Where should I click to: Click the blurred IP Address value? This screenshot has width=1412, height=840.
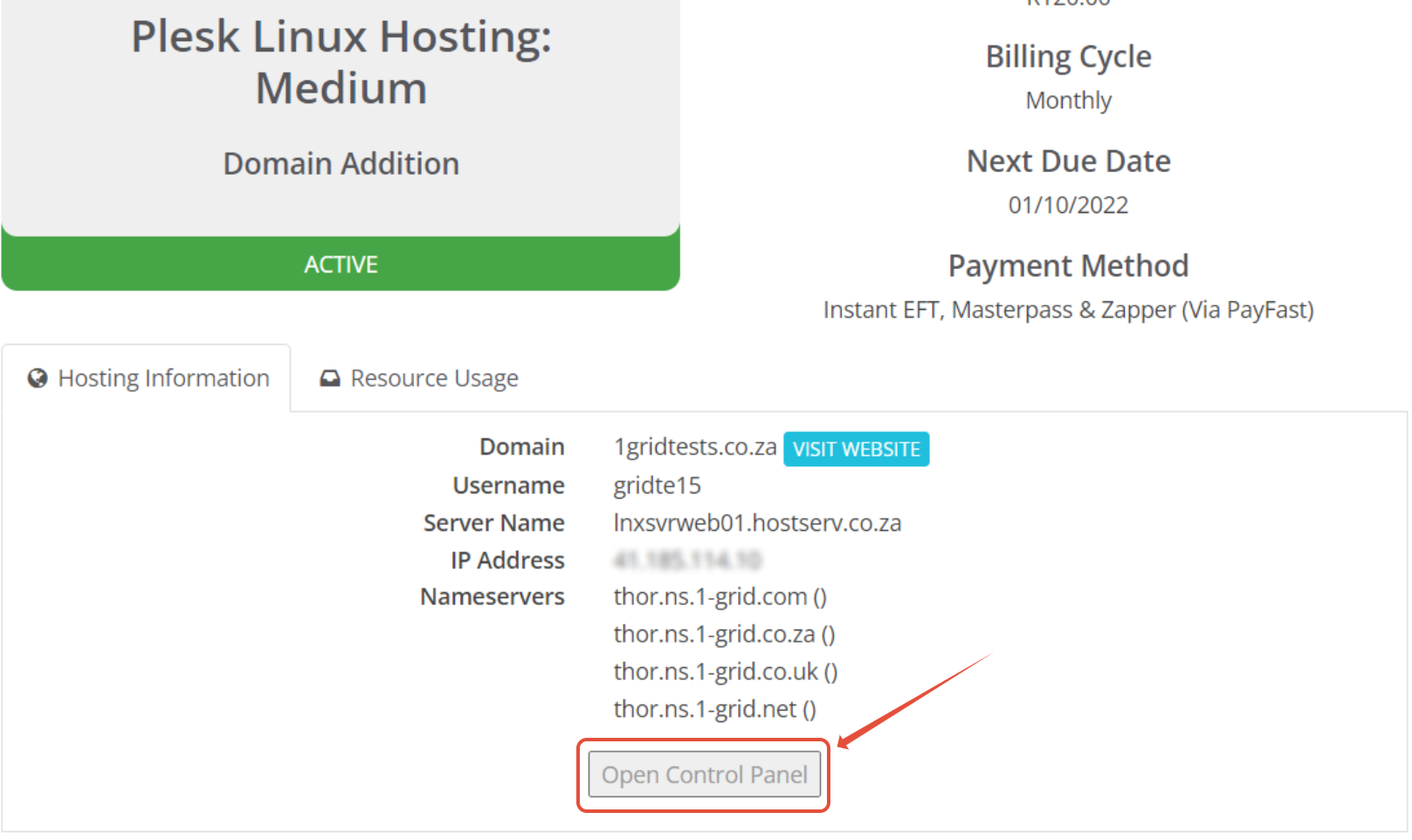687,560
